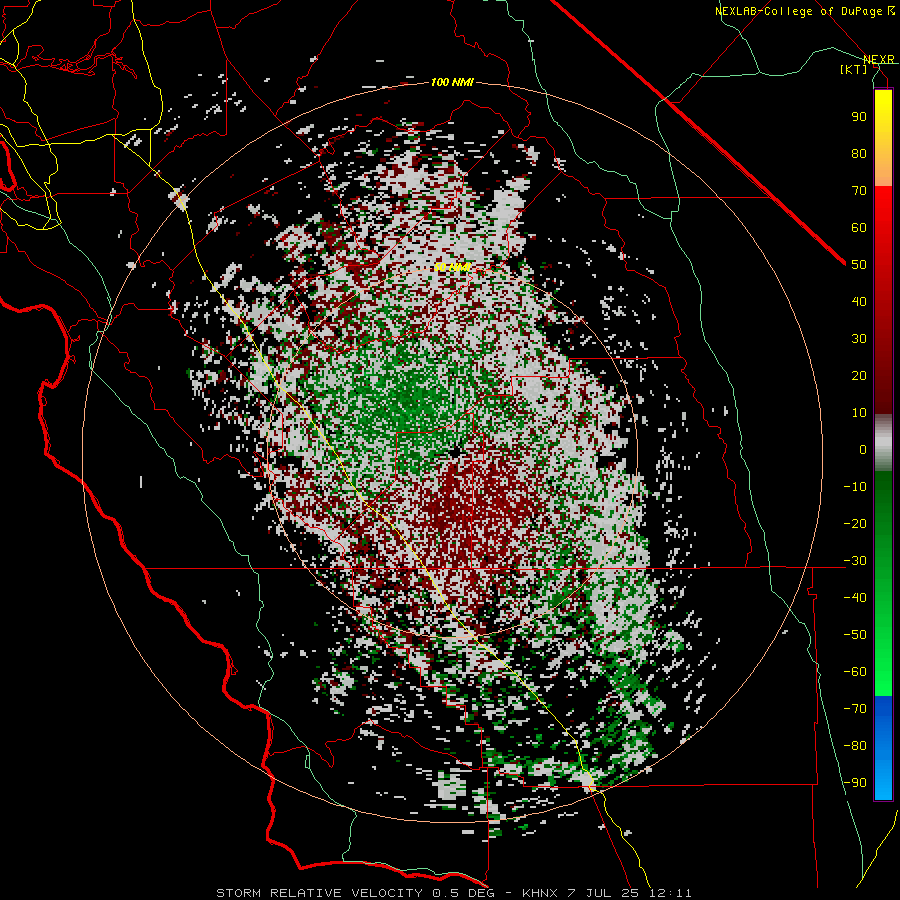Click the NEXR label above color scale

point(879,59)
